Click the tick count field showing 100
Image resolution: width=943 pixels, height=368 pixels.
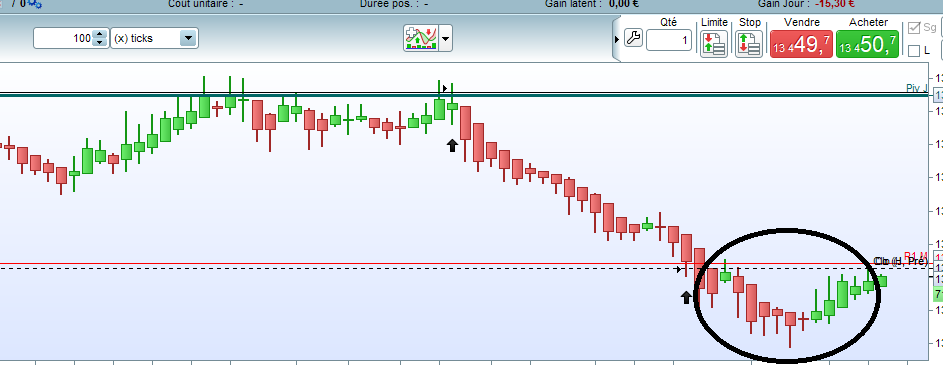(x=64, y=38)
